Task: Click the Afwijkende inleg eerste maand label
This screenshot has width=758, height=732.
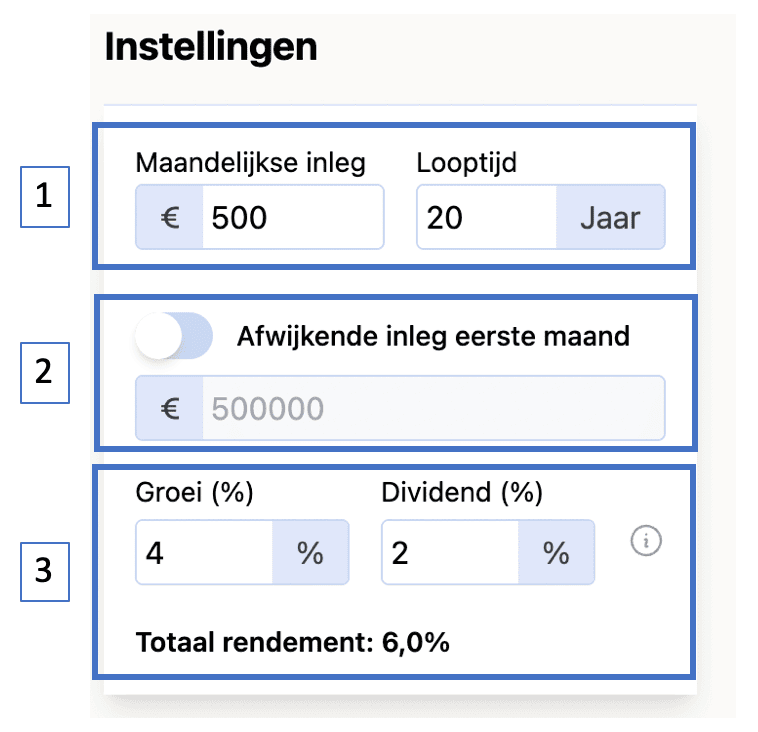Action: (433, 336)
